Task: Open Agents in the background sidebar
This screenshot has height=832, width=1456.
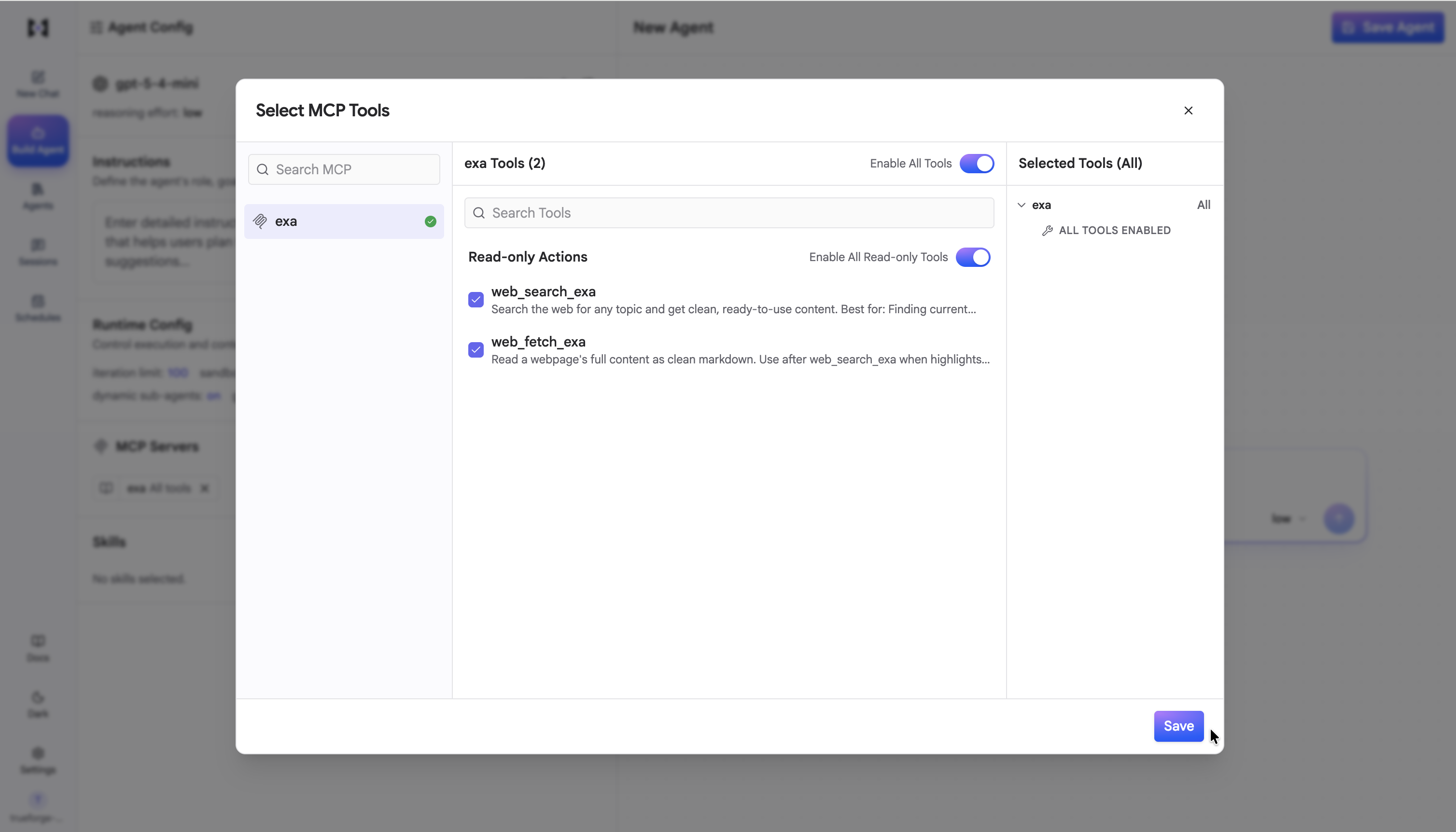Action: [x=38, y=196]
